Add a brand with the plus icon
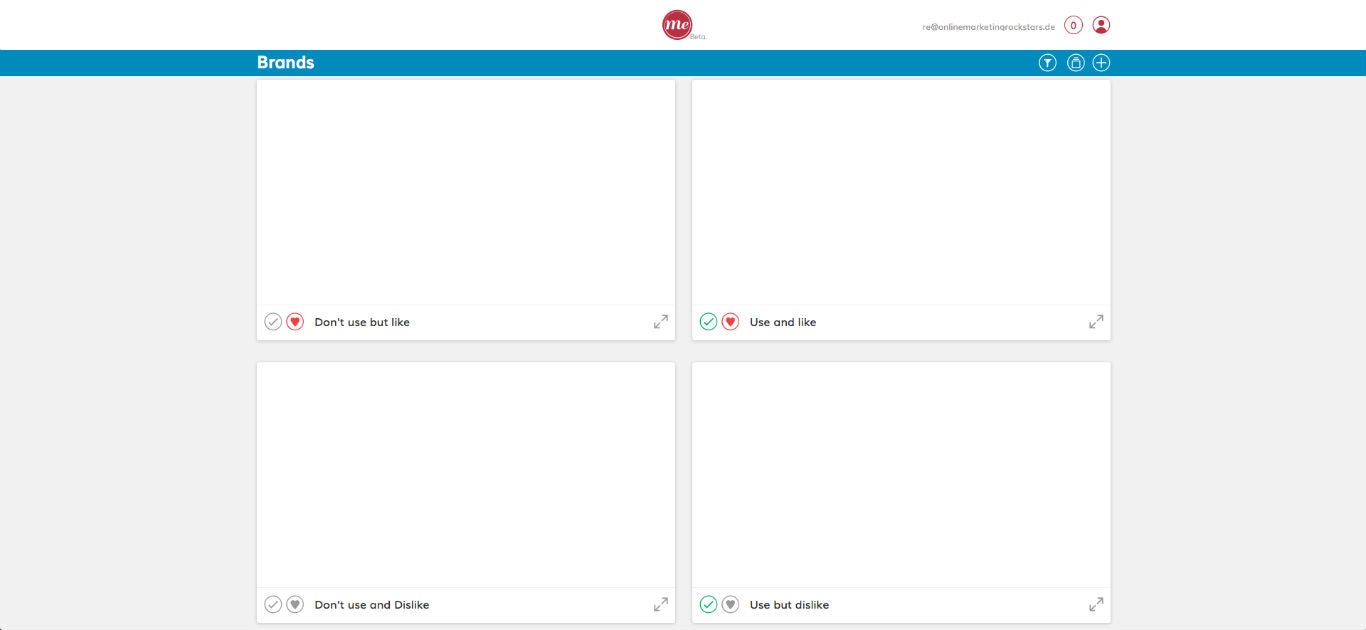 tap(1101, 63)
